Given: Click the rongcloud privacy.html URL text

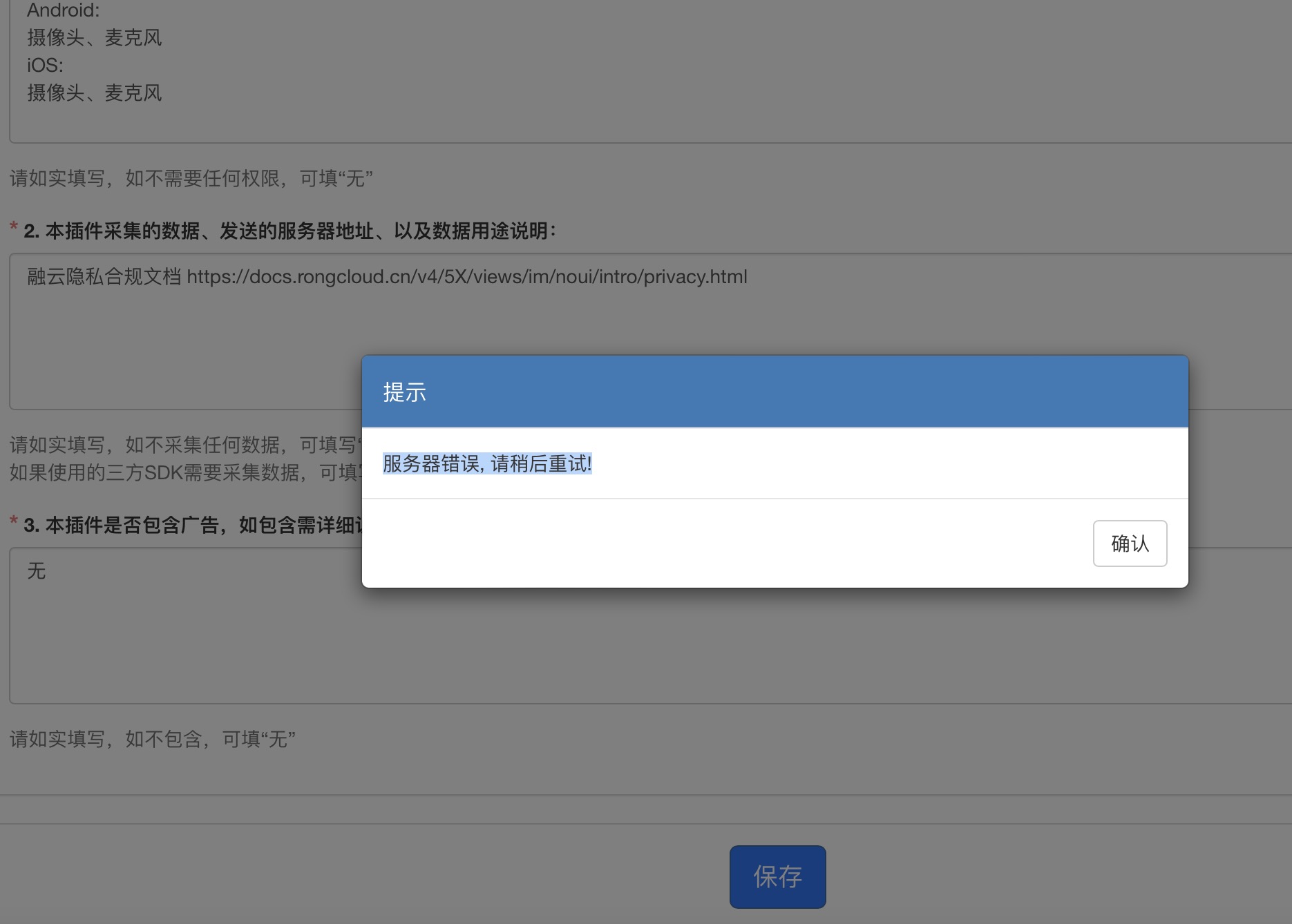Looking at the screenshot, I should (x=466, y=277).
